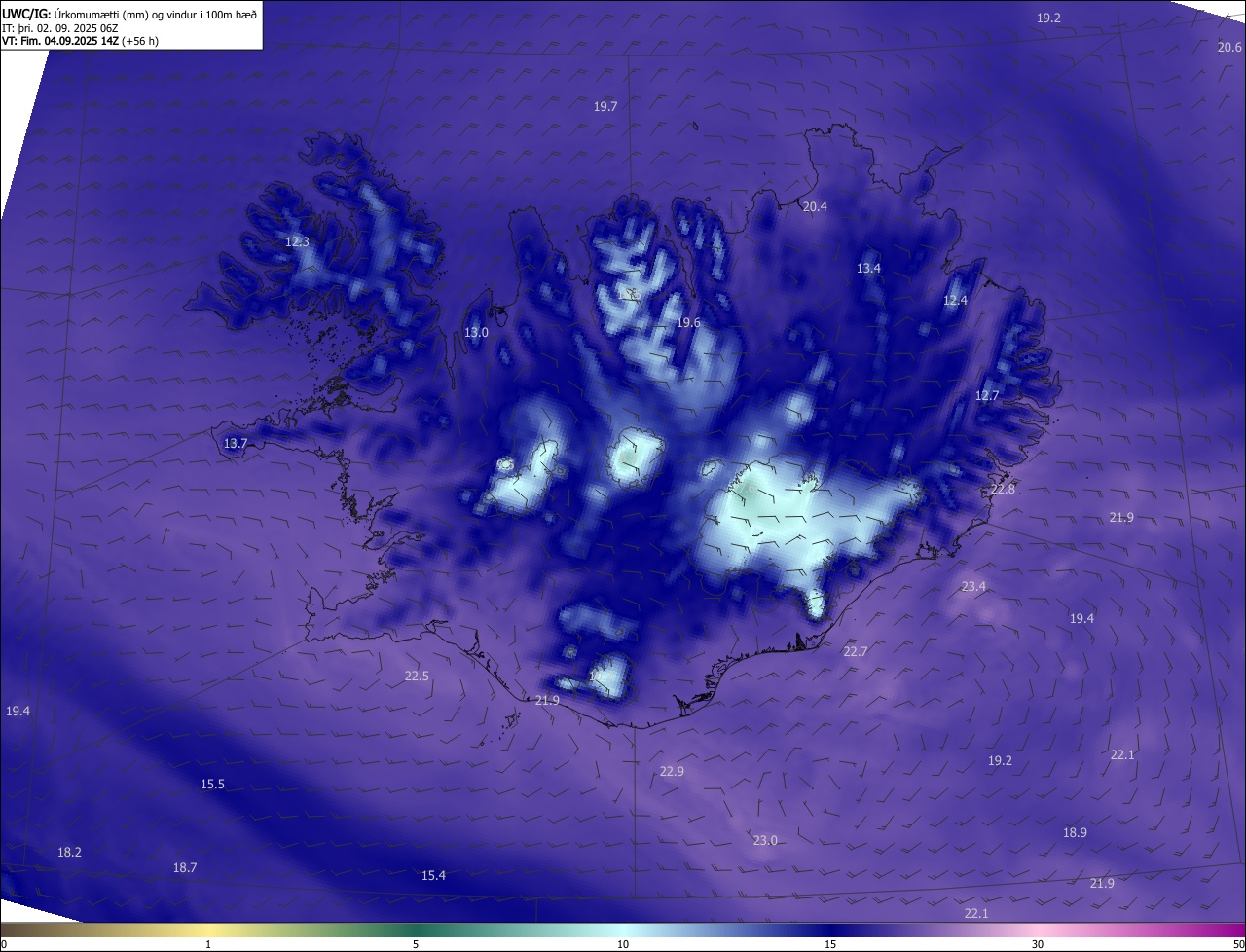Click the 18.2 value label
Image resolution: width=1246 pixels, height=952 pixels.
tap(69, 852)
